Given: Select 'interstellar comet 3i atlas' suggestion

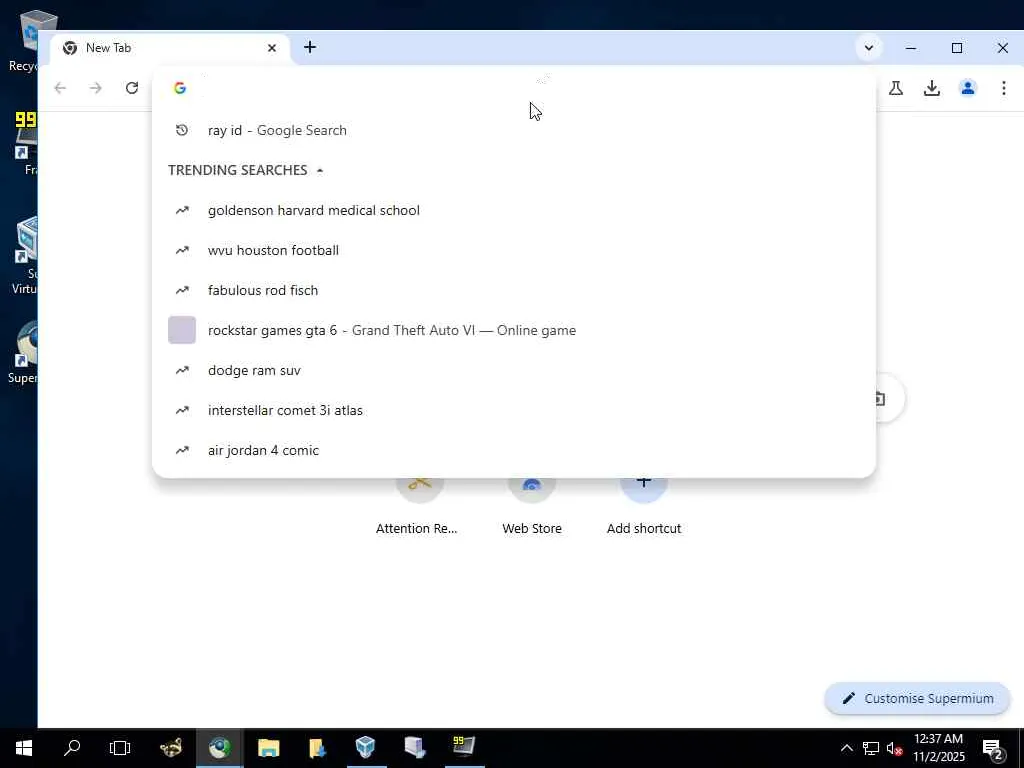Looking at the screenshot, I should coord(514,411).
